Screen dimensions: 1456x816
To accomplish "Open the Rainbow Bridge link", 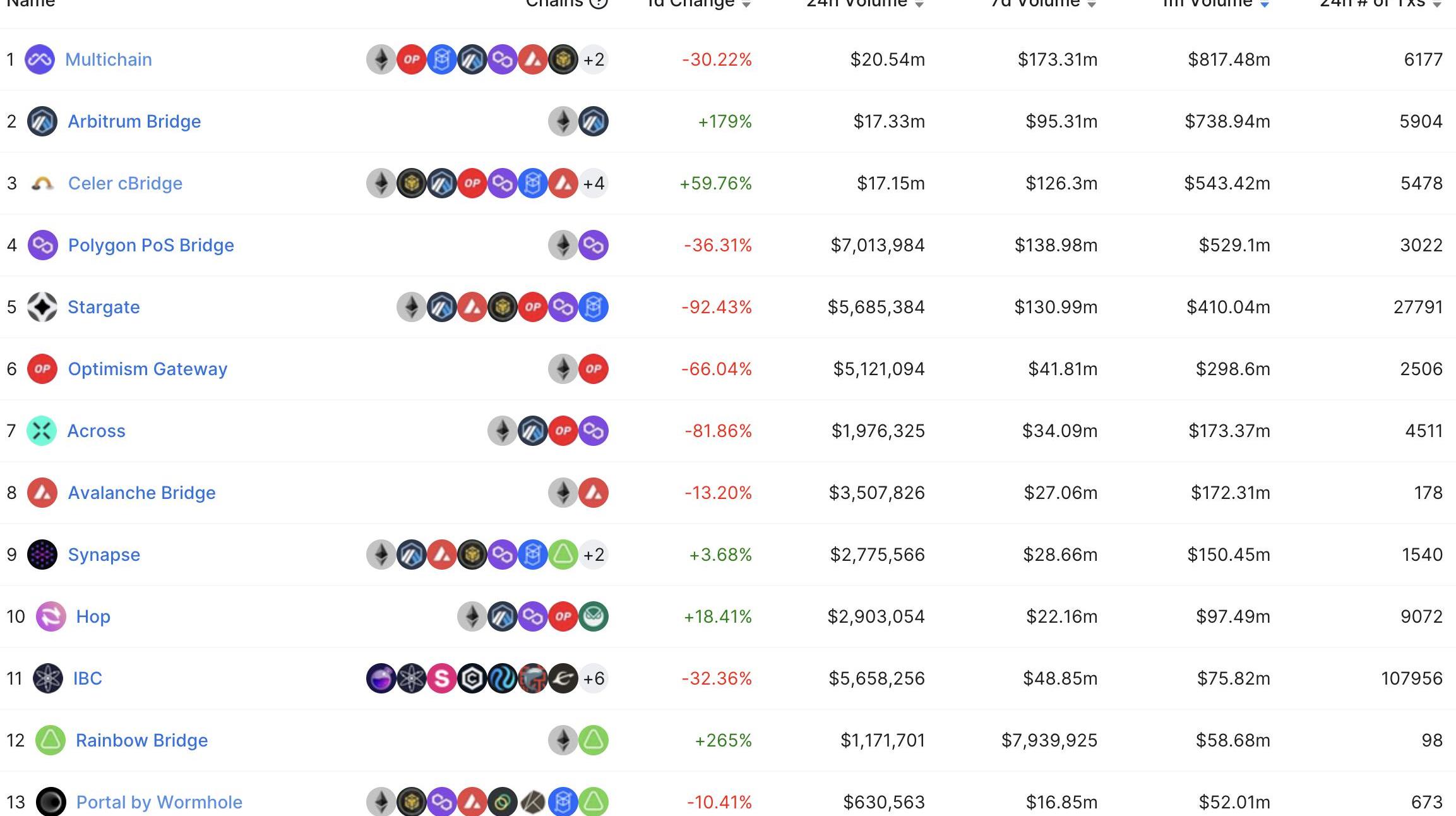I will coord(141,740).
